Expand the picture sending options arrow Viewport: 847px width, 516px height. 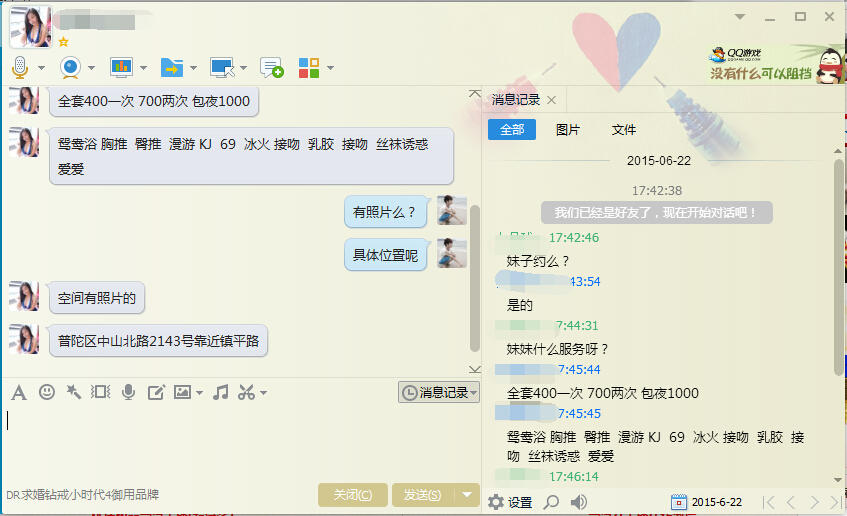[x=199, y=393]
